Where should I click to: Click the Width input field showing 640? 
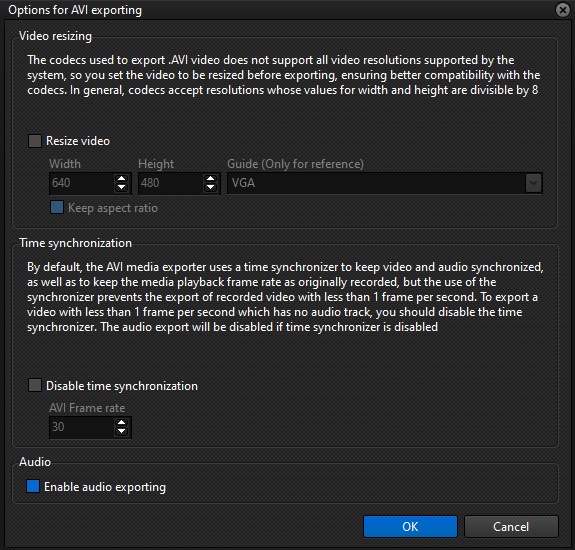[82, 183]
